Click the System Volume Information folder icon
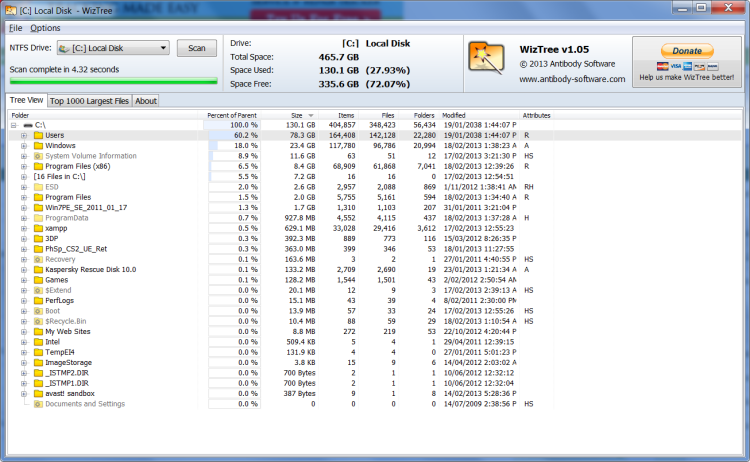This screenshot has width=750, height=462. click(x=39, y=156)
